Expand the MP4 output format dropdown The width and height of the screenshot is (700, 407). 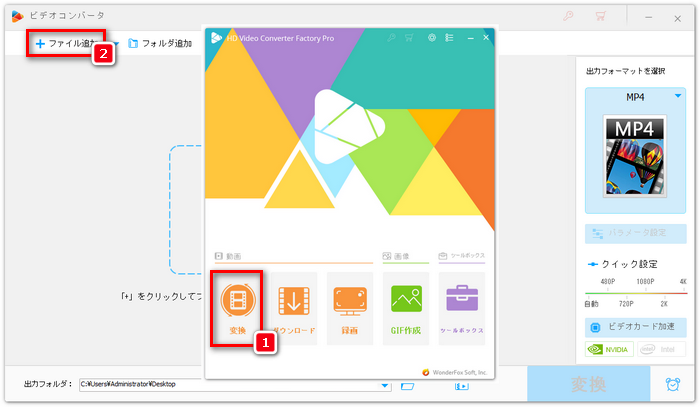click(679, 95)
